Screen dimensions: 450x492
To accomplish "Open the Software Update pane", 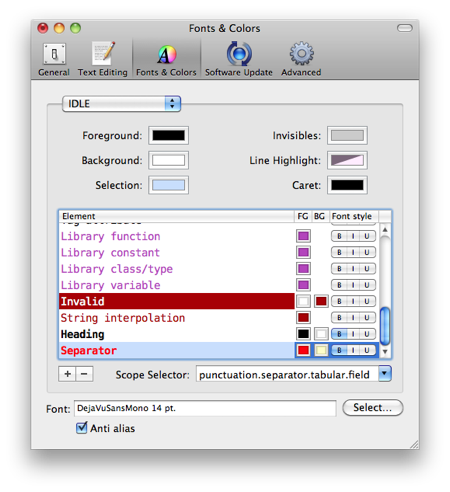I will click(239, 59).
